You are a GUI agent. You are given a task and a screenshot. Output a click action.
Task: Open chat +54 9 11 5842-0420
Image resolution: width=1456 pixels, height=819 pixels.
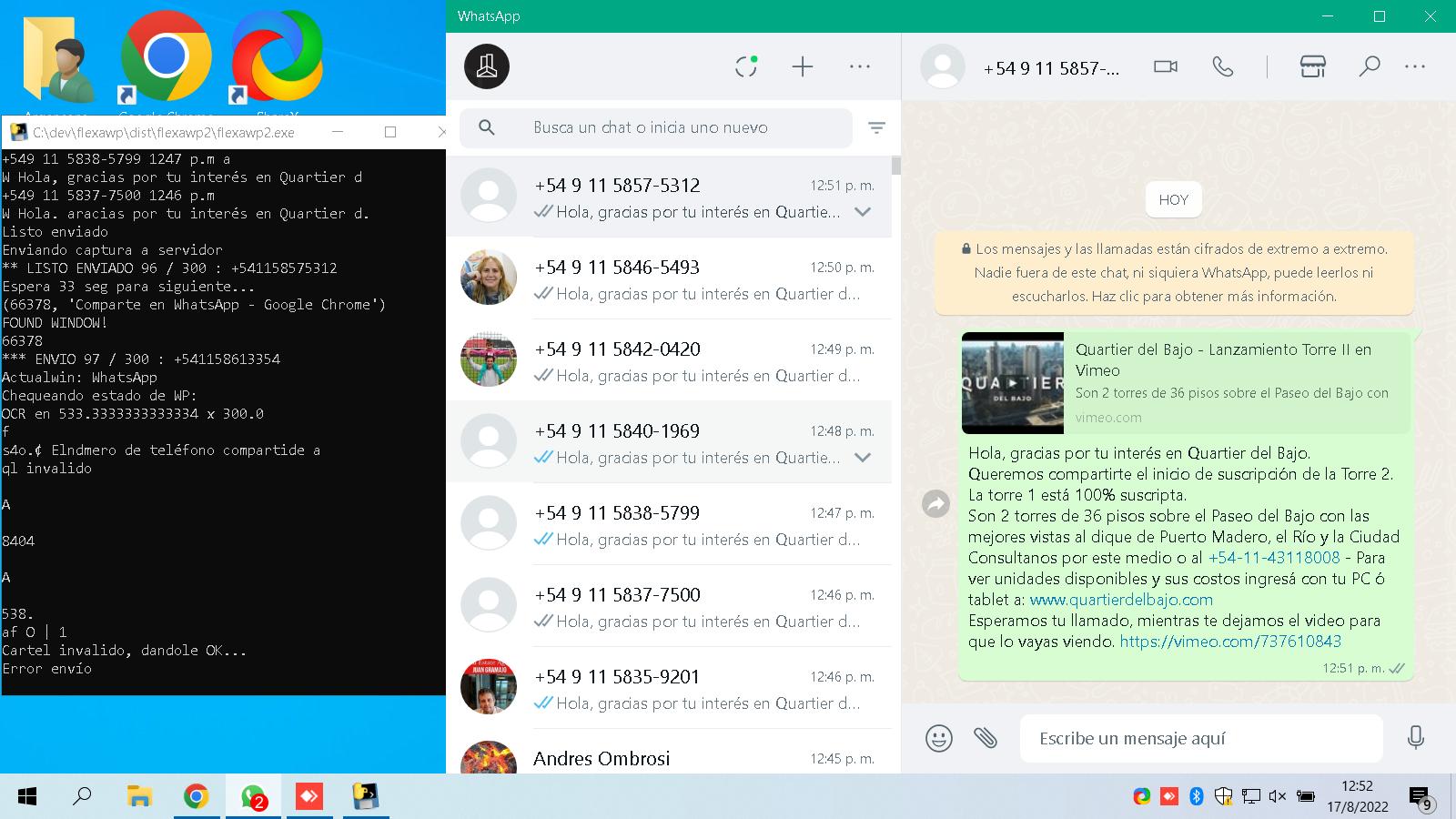tap(669, 360)
